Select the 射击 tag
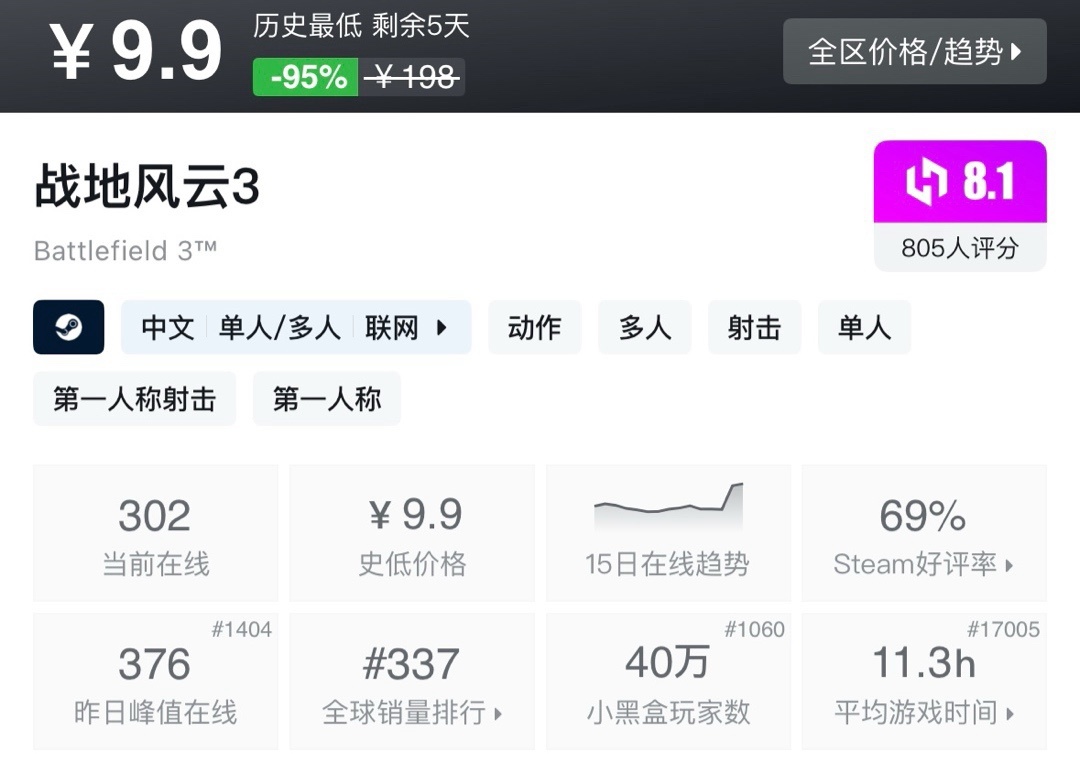The height and width of the screenshot is (763, 1080). click(x=754, y=328)
